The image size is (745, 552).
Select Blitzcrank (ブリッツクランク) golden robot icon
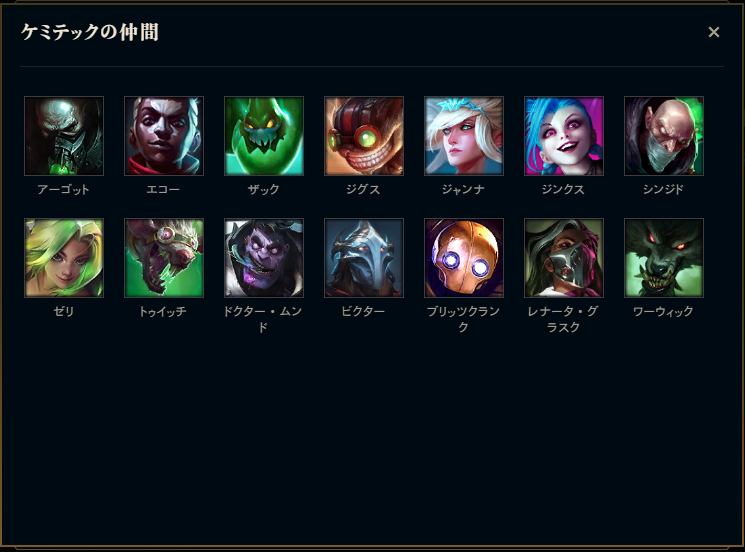464,258
